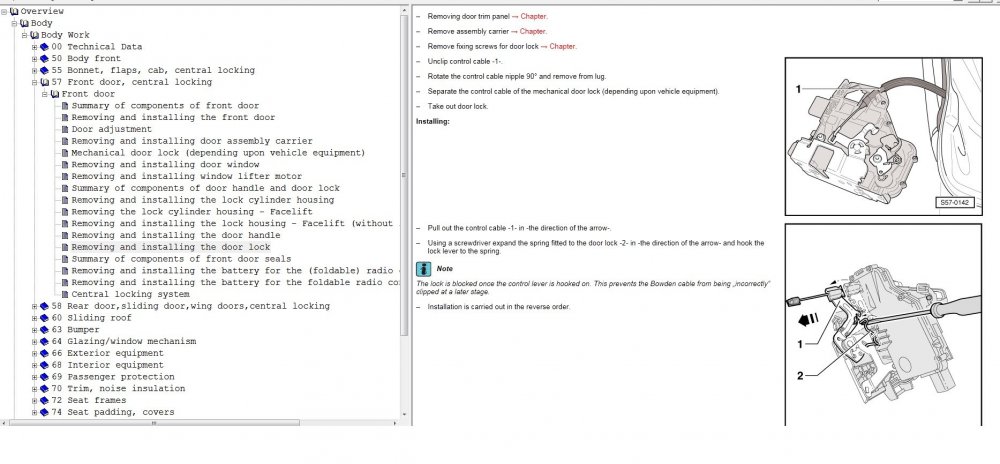Screen dimensions: 1000x464
Task: Click page icon beside Central locking system
Action: 65,294
